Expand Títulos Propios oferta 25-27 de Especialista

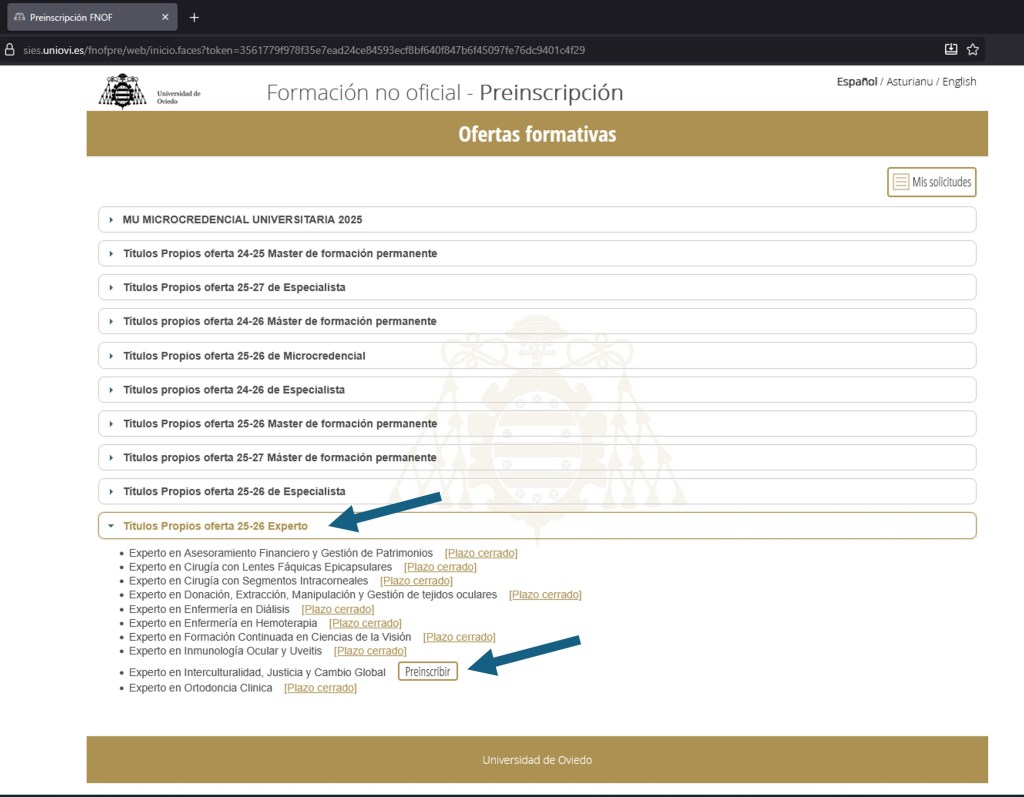coord(233,287)
